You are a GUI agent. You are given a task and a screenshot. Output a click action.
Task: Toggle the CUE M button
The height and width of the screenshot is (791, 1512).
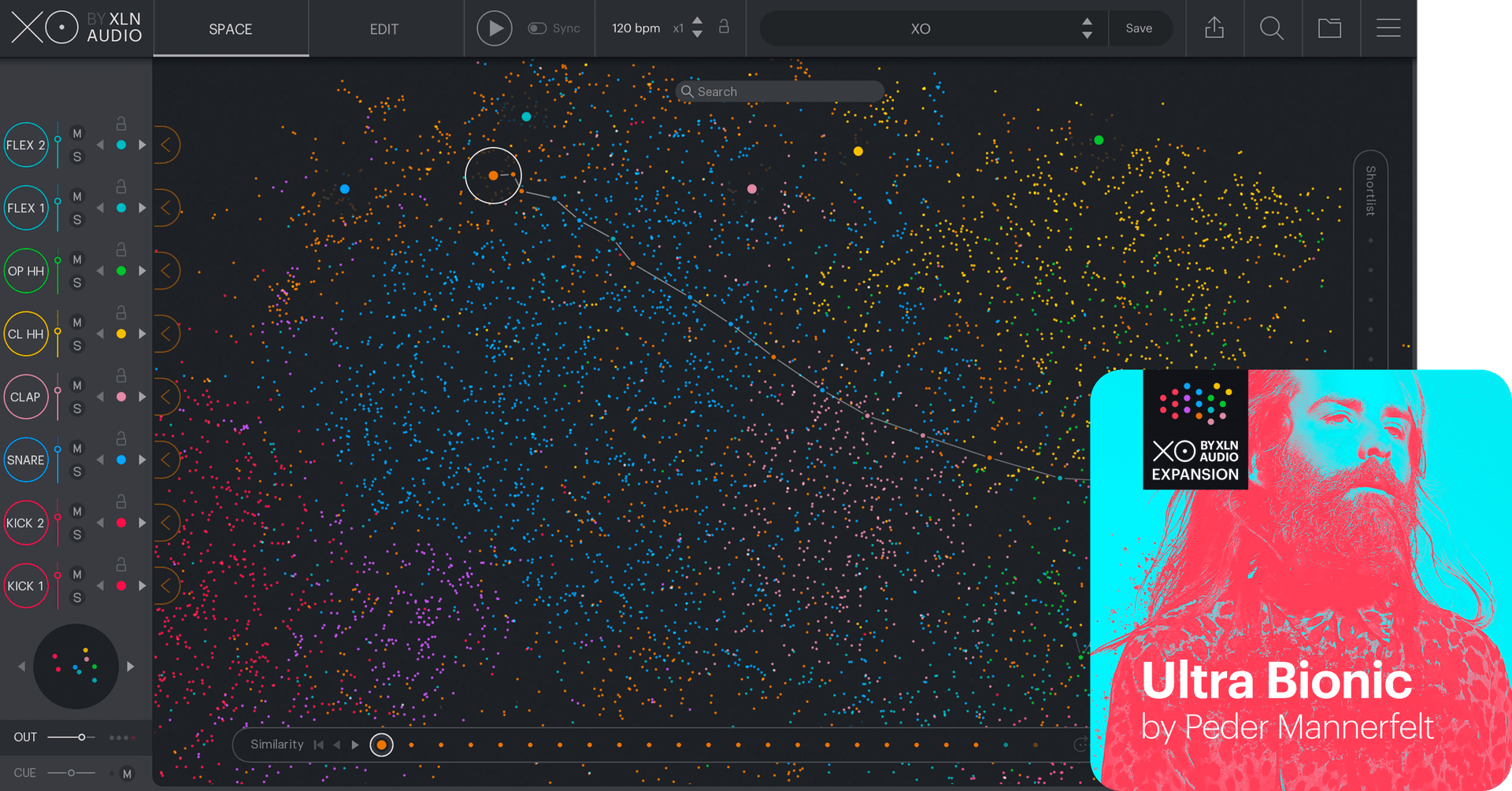pos(127,774)
